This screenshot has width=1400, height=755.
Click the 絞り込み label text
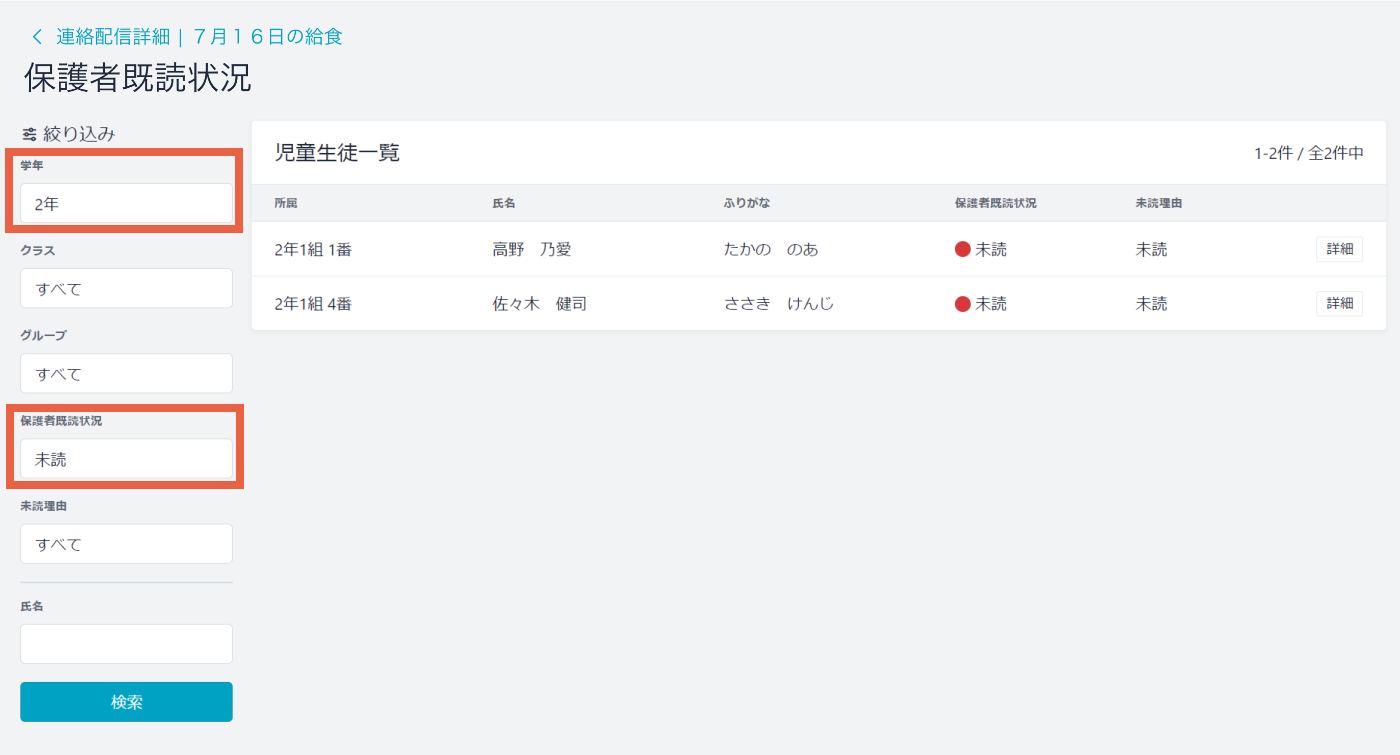tap(80, 133)
